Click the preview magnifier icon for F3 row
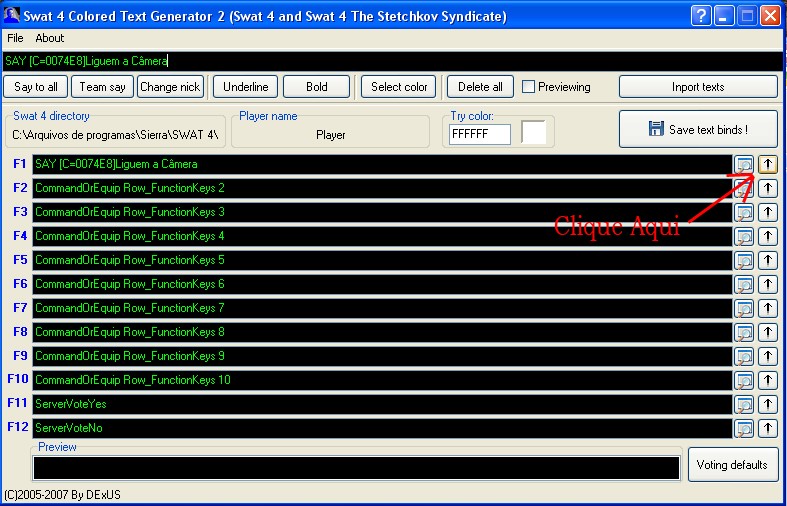 point(744,212)
